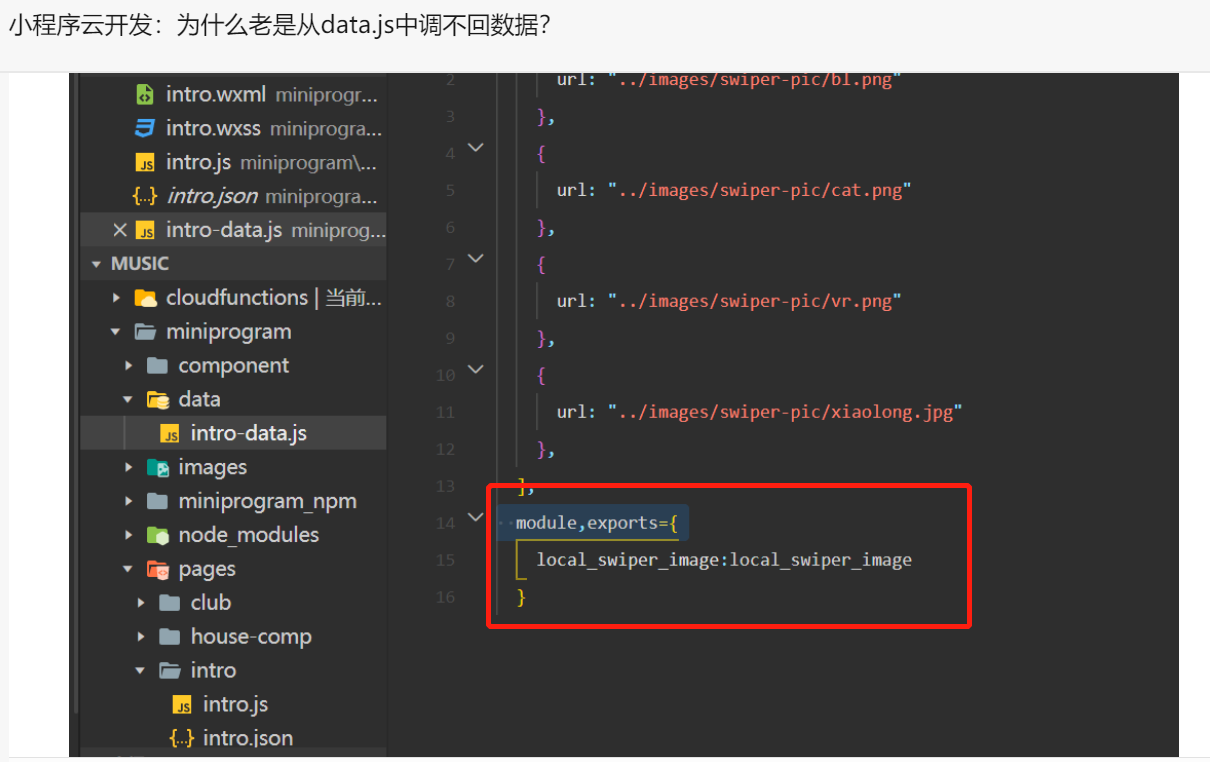This screenshot has width=1210, height=762.
Task: Collapse the MUSIC project section
Action: (x=96, y=264)
